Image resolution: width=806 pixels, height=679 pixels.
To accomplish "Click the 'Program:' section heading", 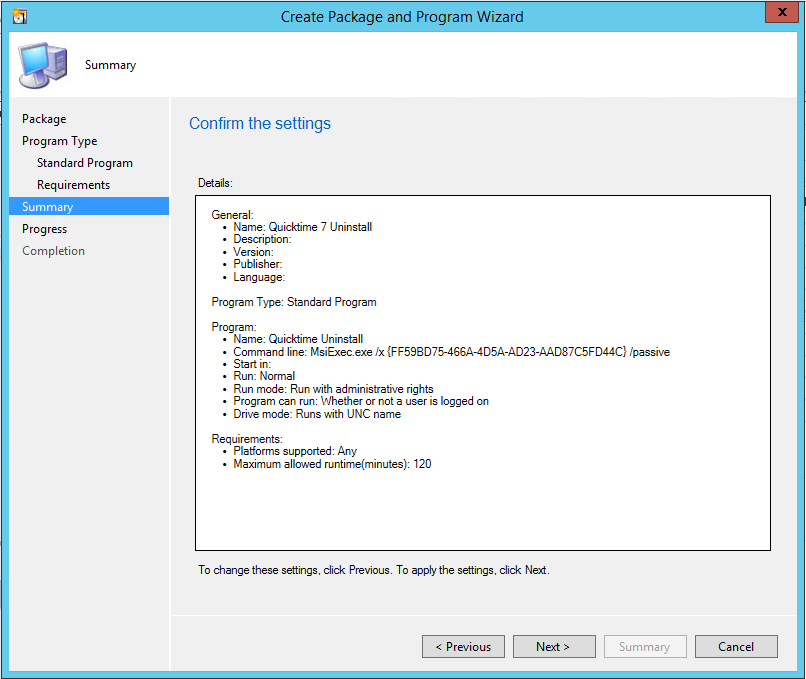I will pyautogui.click(x=234, y=327).
